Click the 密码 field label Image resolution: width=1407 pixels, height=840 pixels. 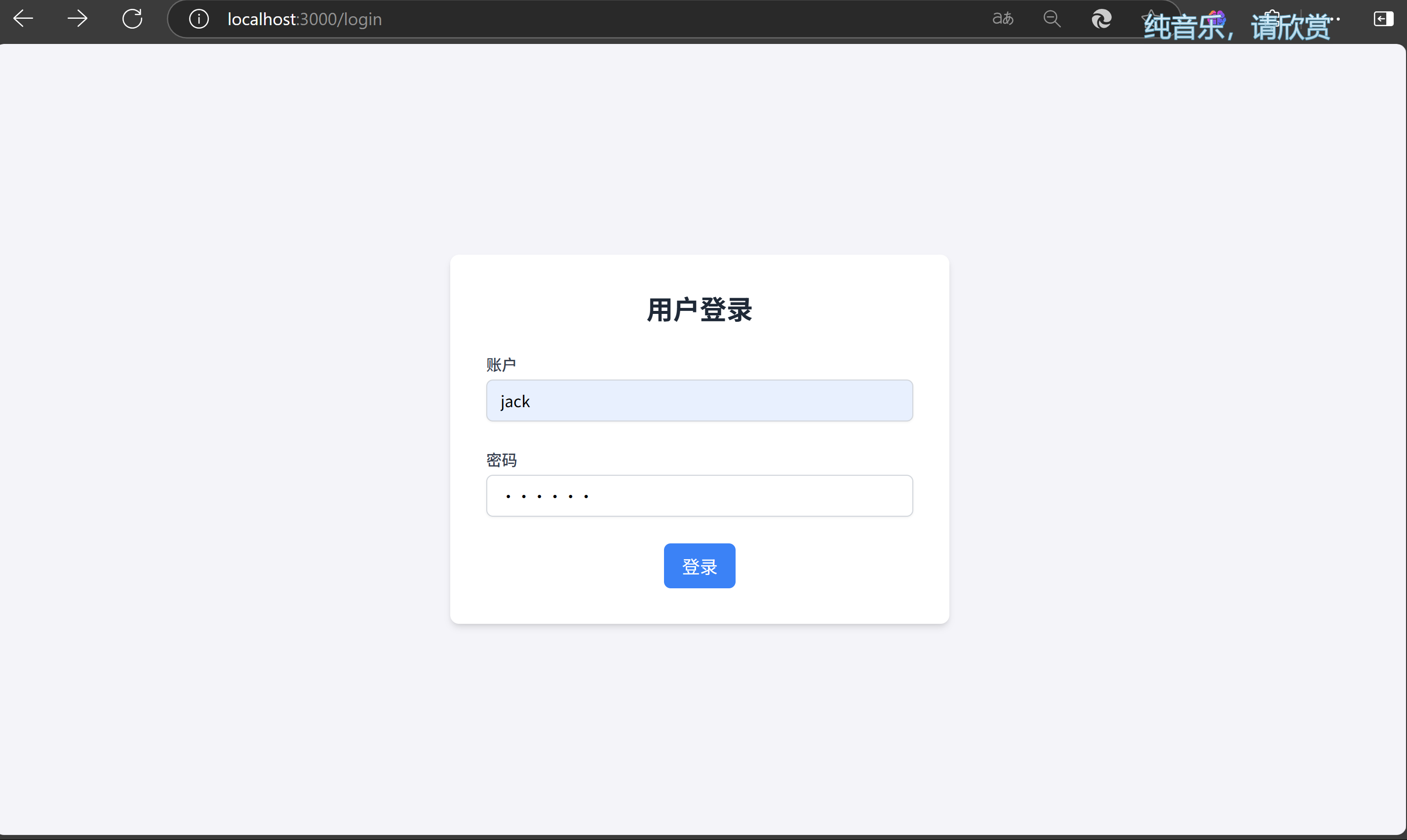501,460
